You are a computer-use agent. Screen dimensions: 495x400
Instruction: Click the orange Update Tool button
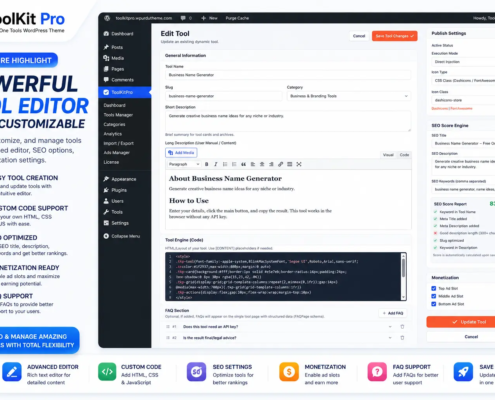(461, 322)
